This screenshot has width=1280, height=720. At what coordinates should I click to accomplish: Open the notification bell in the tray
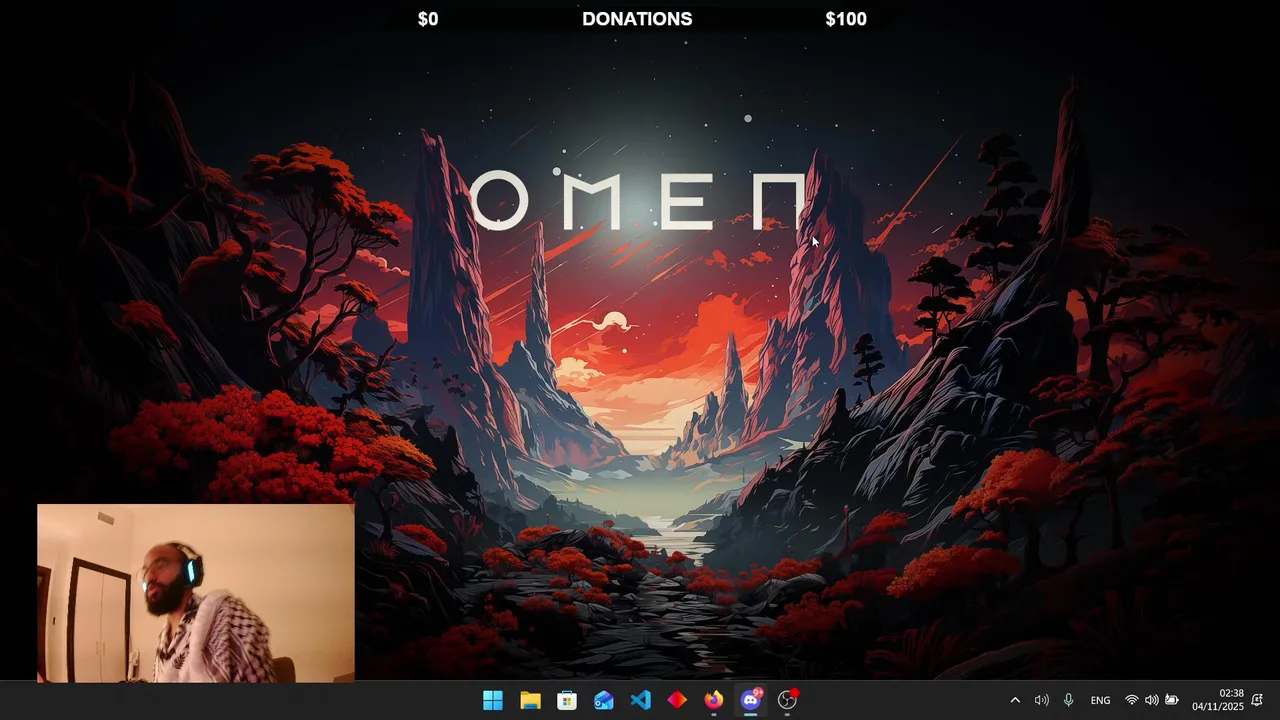pyautogui.click(x=1259, y=700)
